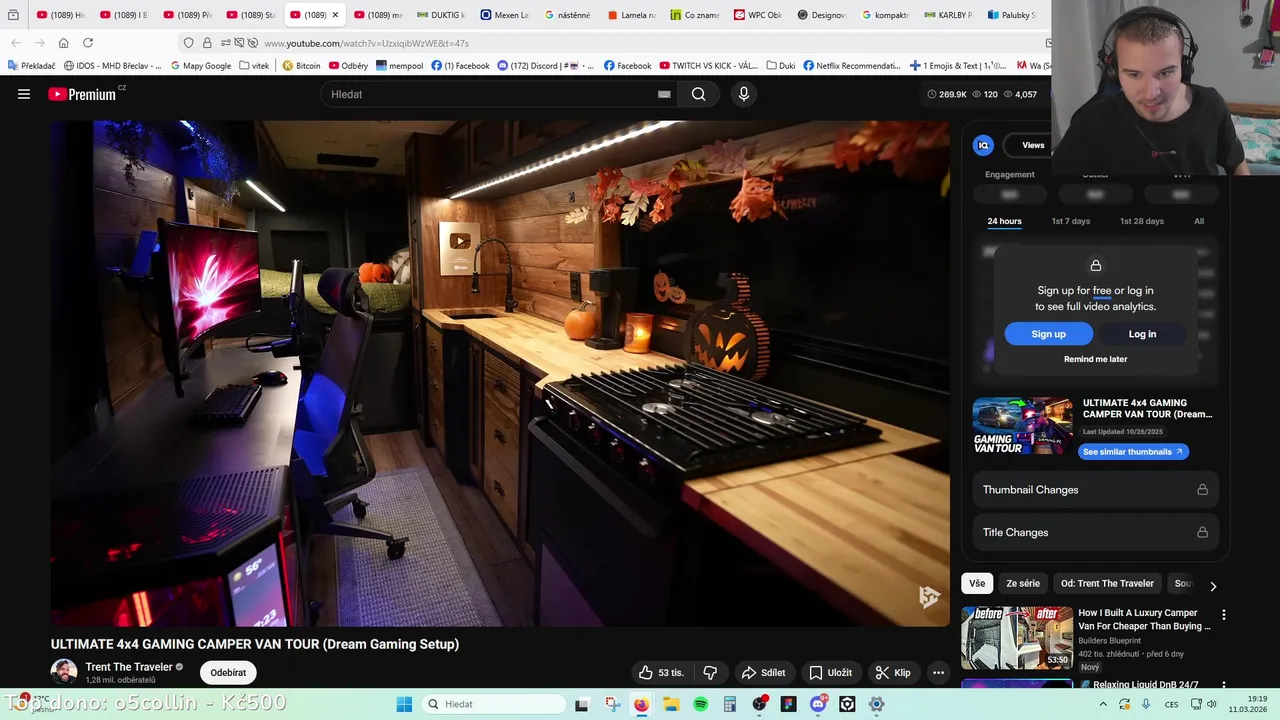Save the video with Uložit

[x=830, y=673]
